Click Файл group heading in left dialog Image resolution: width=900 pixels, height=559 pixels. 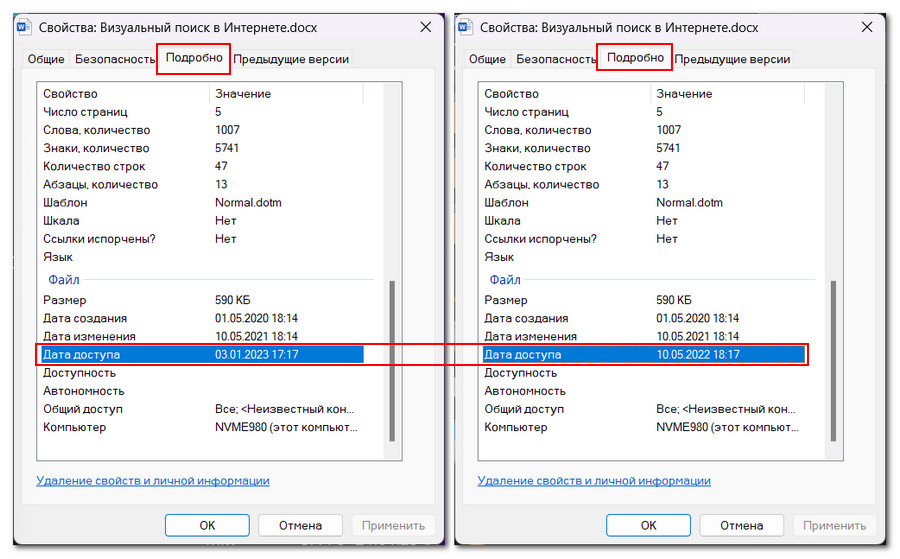coord(64,280)
